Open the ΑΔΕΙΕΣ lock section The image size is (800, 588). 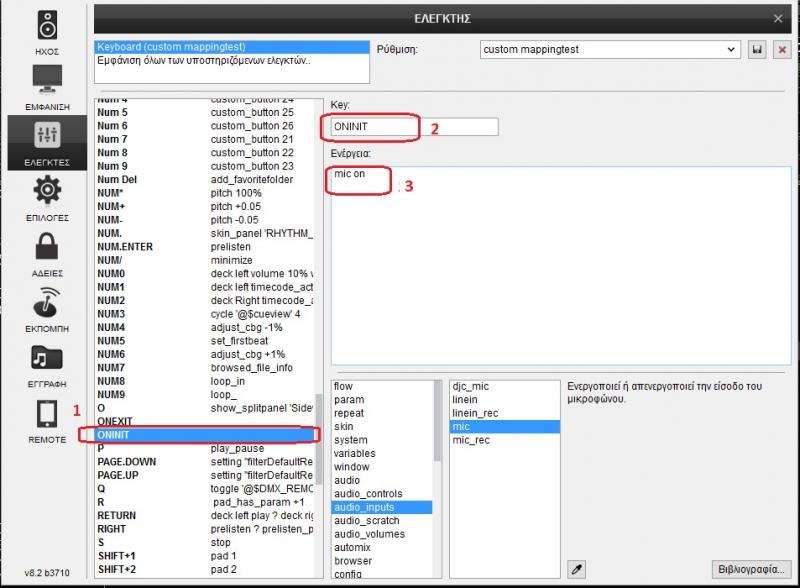(46, 251)
